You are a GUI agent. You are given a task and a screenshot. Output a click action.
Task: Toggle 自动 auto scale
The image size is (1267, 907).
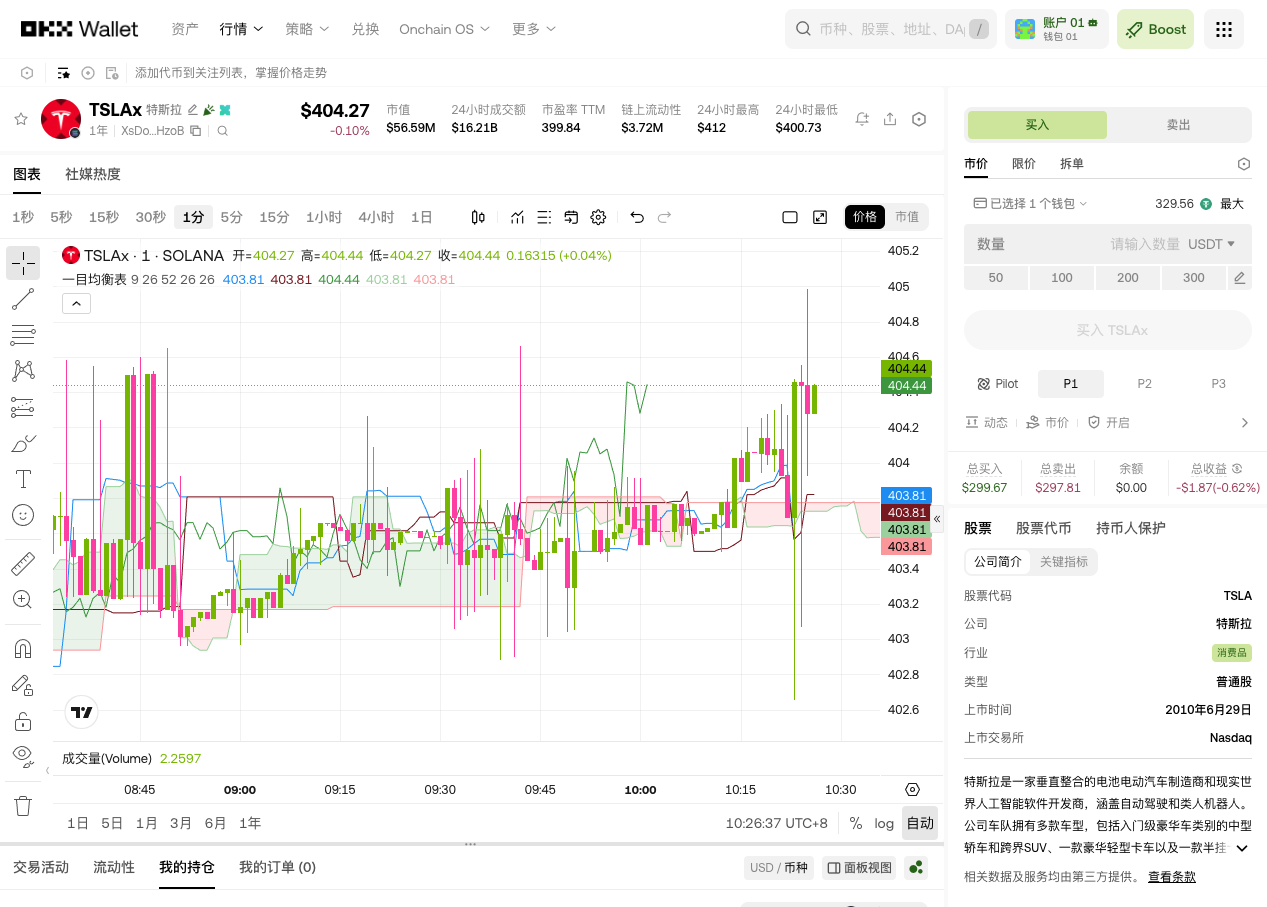pos(920,824)
